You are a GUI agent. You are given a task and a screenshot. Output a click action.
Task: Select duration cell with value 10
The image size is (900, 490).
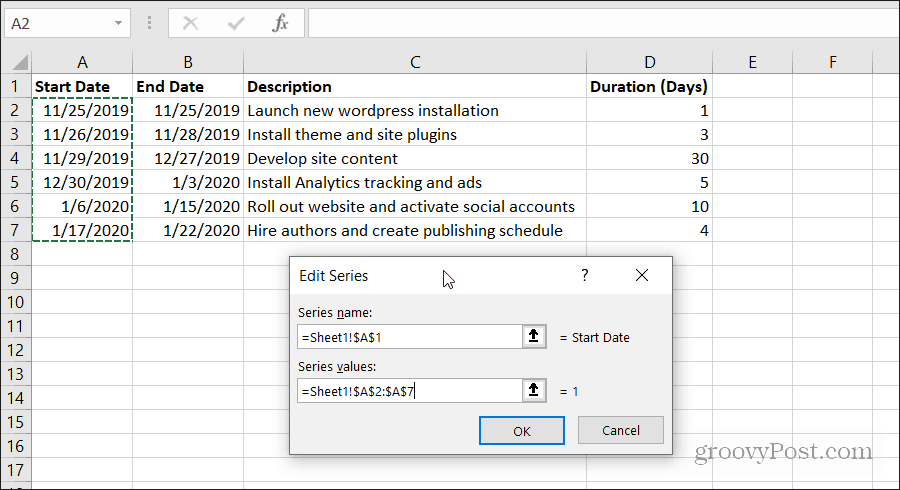649,207
